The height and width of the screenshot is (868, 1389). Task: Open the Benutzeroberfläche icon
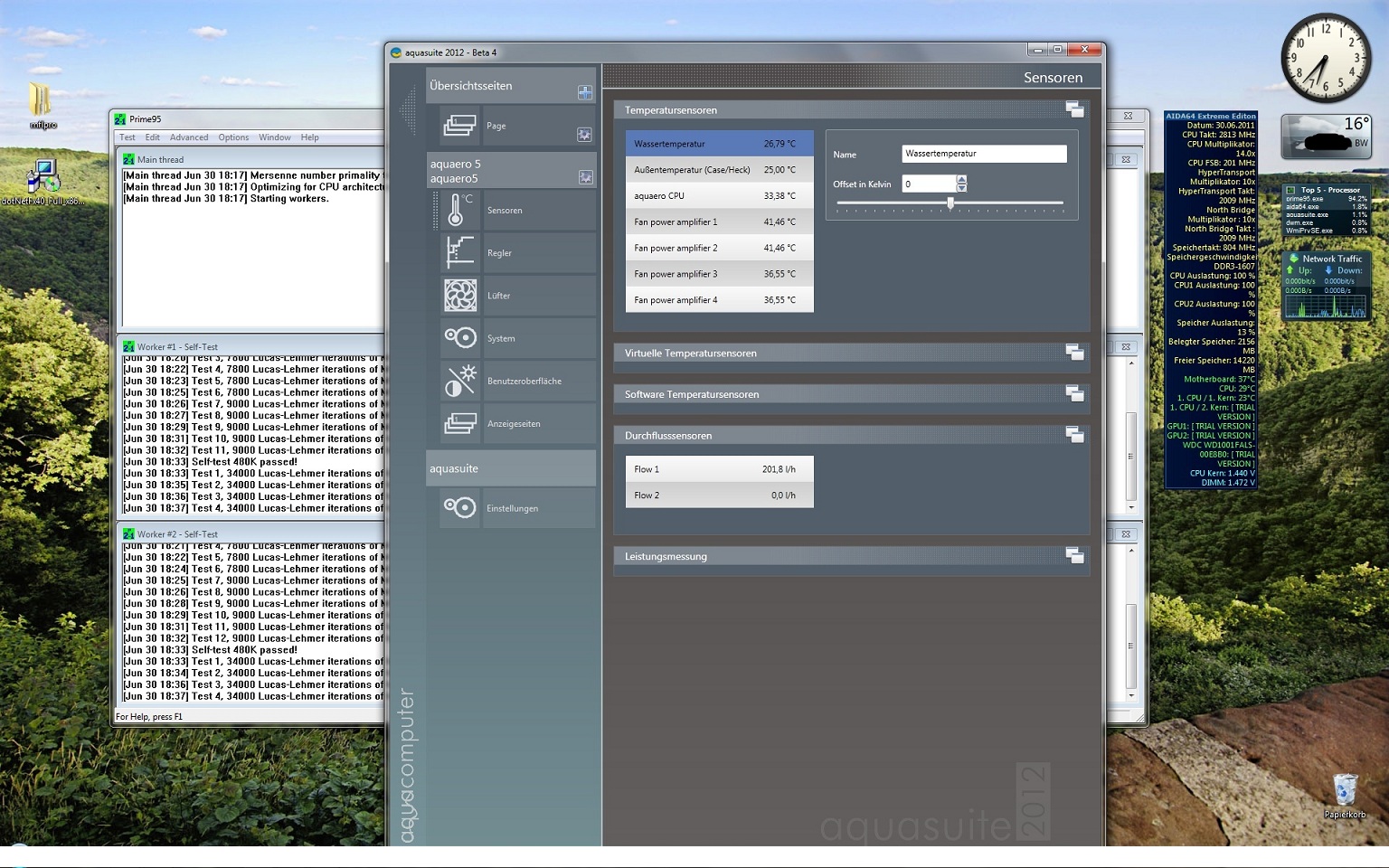pyautogui.click(x=459, y=381)
